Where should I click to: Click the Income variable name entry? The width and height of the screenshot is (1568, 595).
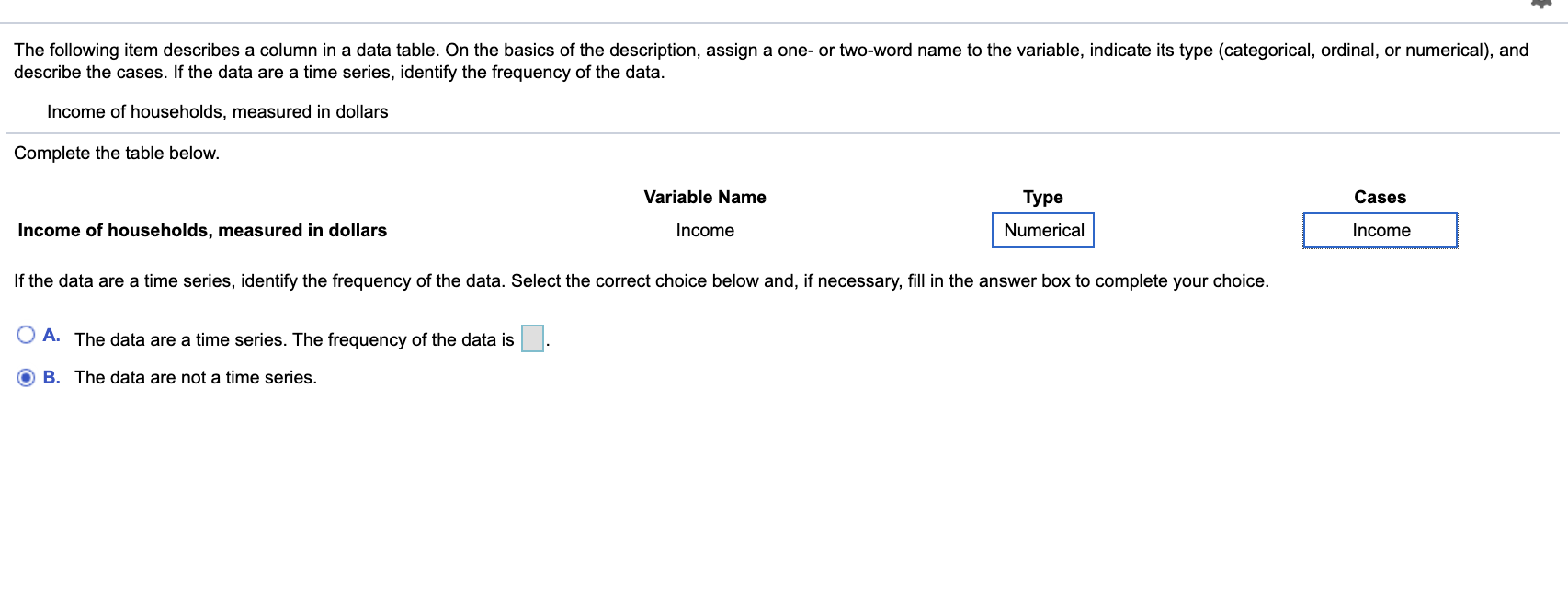tap(704, 230)
